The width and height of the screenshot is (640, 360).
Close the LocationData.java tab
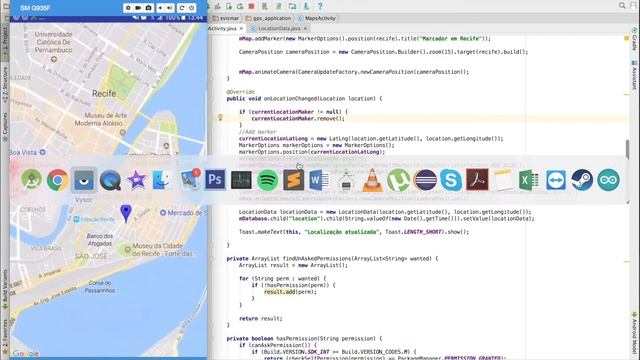[305, 28]
